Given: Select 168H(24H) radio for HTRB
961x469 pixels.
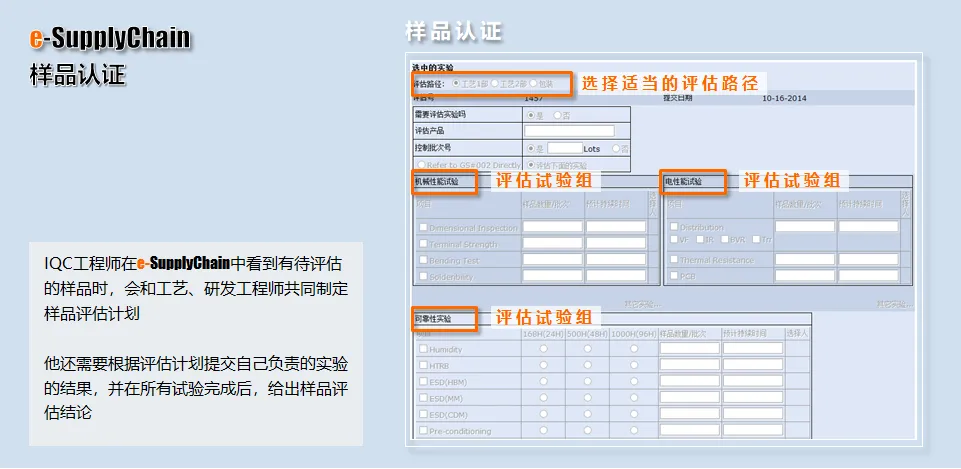Looking at the screenshot, I should coord(543,365).
